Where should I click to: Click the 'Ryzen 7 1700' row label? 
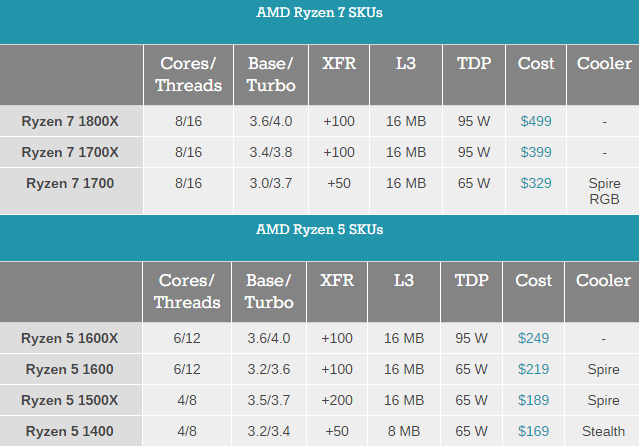point(70,183)
